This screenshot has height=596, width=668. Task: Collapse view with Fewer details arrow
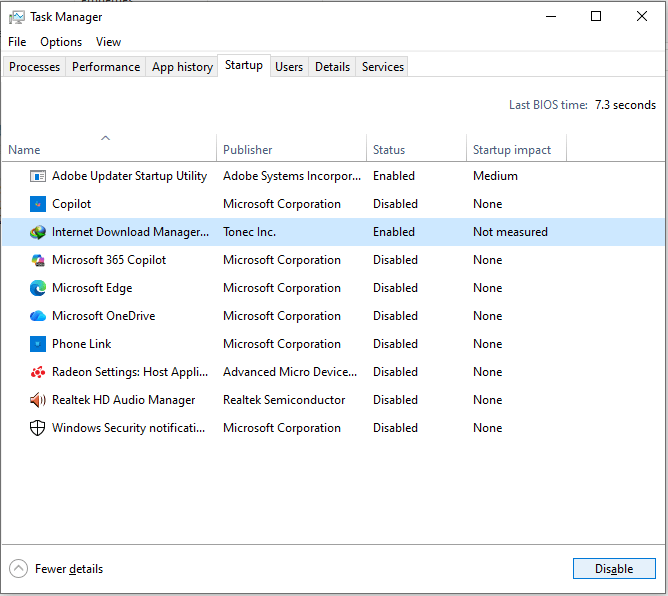[x=18, y=569]
